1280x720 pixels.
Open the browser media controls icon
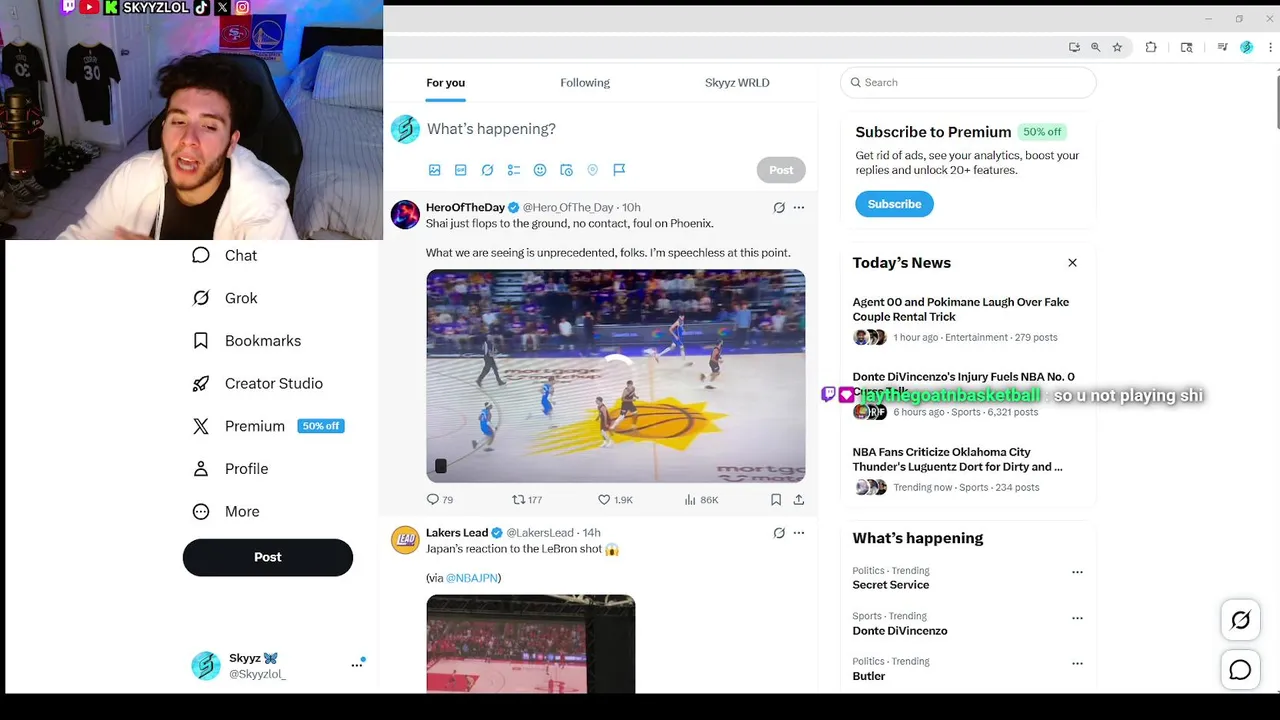click(x=1222, y=47)
